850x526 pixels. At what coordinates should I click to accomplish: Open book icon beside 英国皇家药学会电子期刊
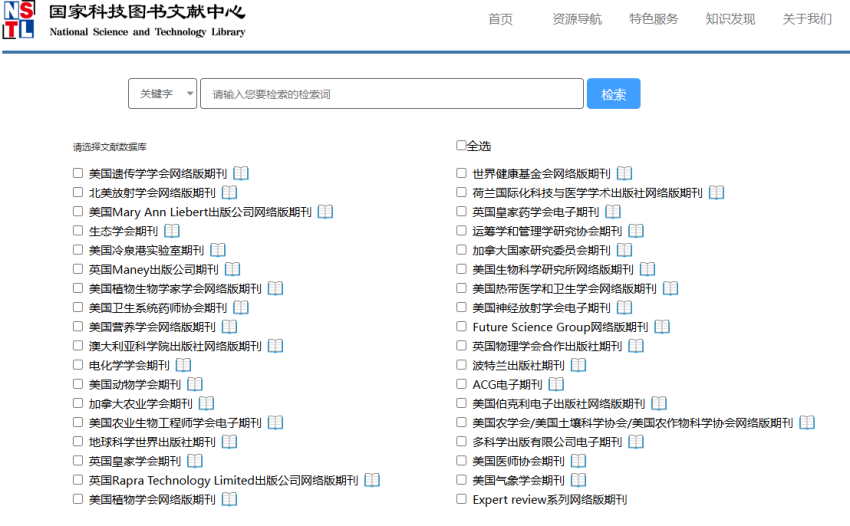coord(613,211)
